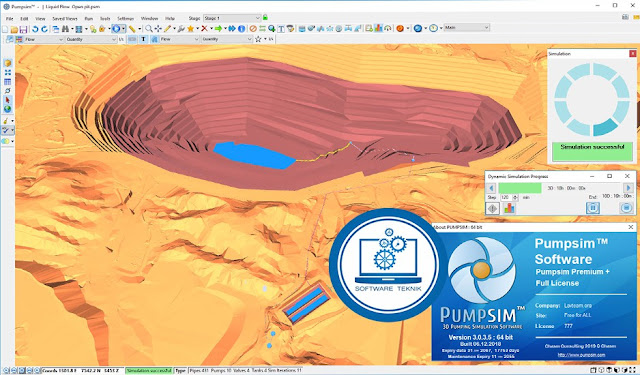Open the Stage 1 dropdown

click(232, 18)
